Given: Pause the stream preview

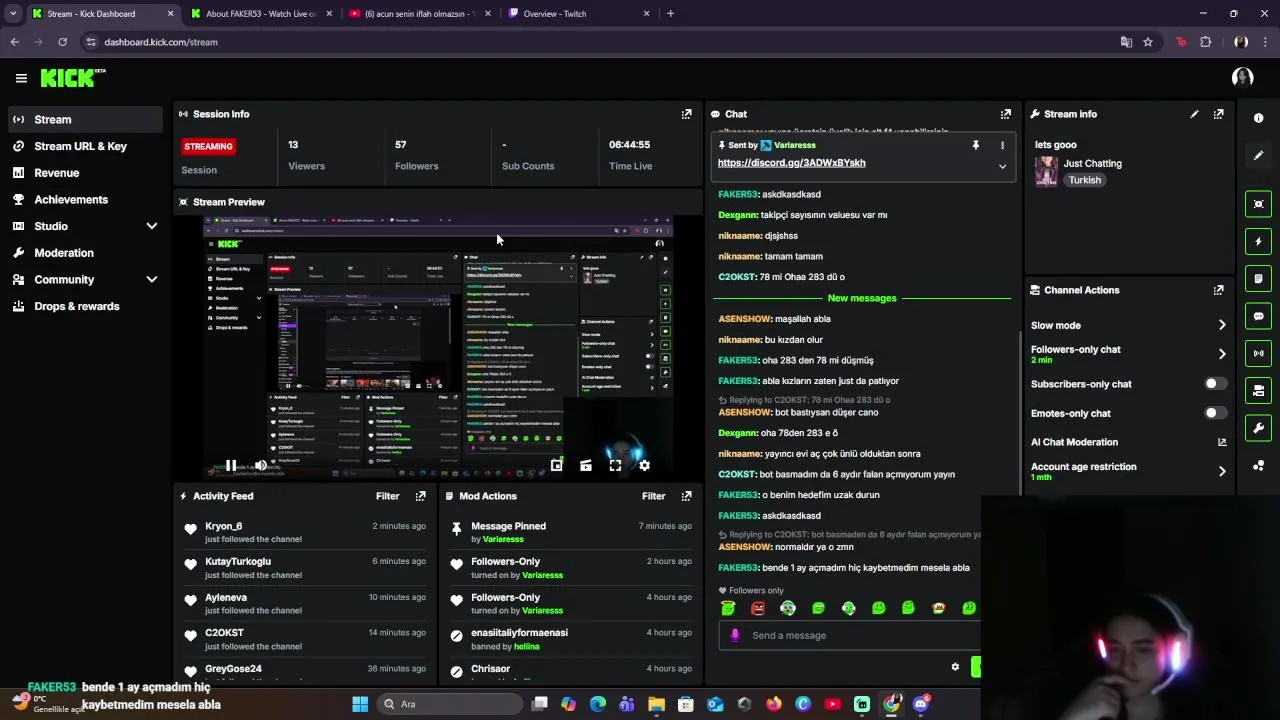Looking at the screenshot, I should 231,465.
